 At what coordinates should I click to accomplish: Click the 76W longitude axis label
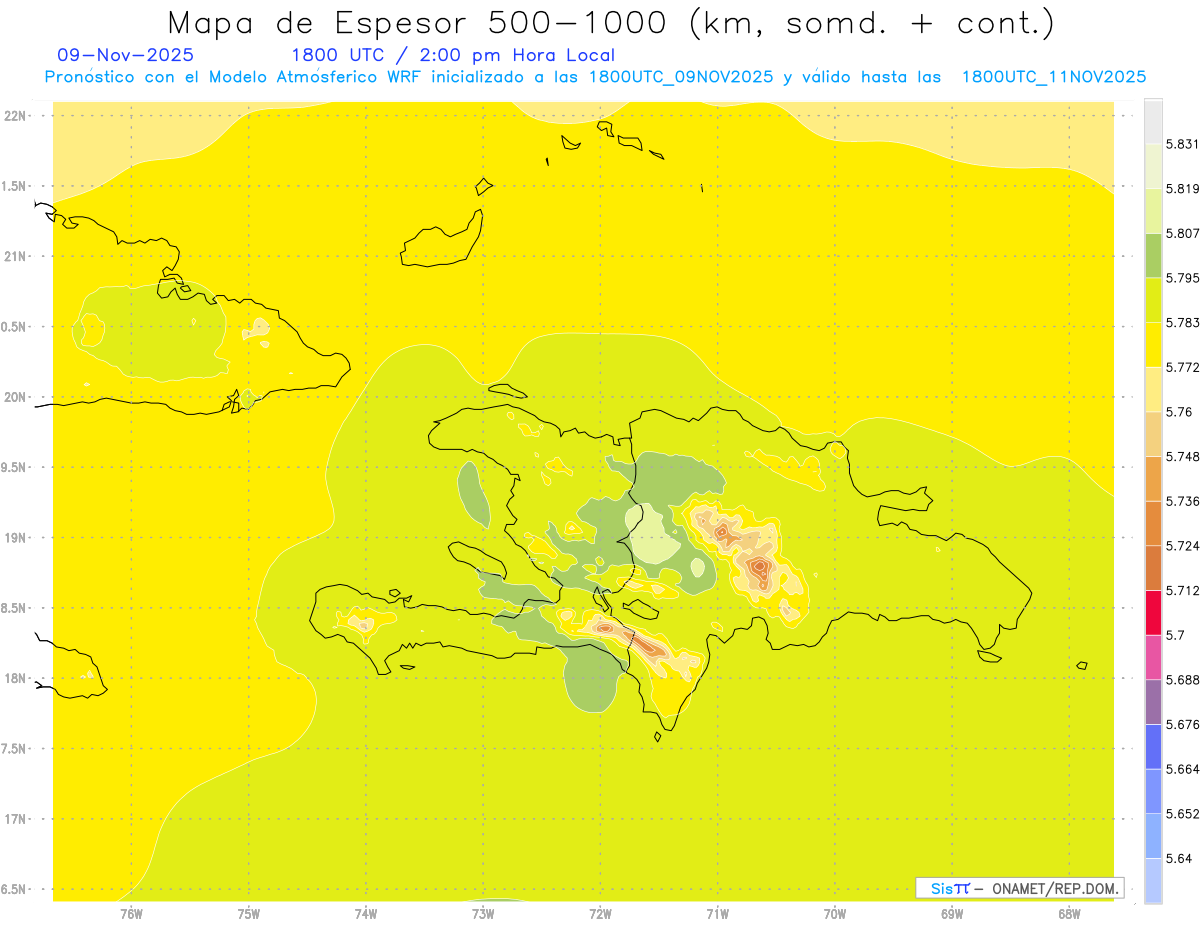click(x=131, y=914)
